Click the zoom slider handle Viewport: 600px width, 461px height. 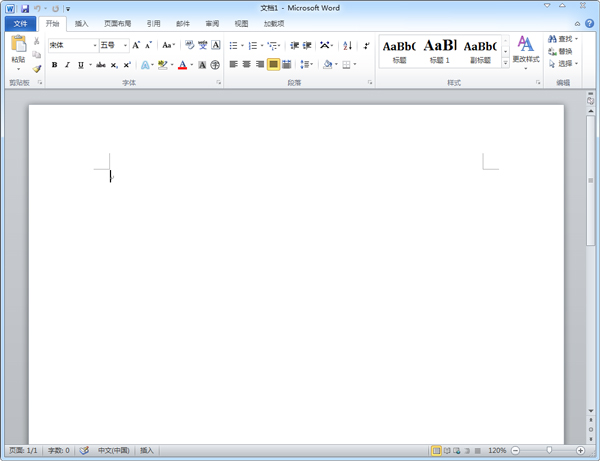tap(549, 451)
